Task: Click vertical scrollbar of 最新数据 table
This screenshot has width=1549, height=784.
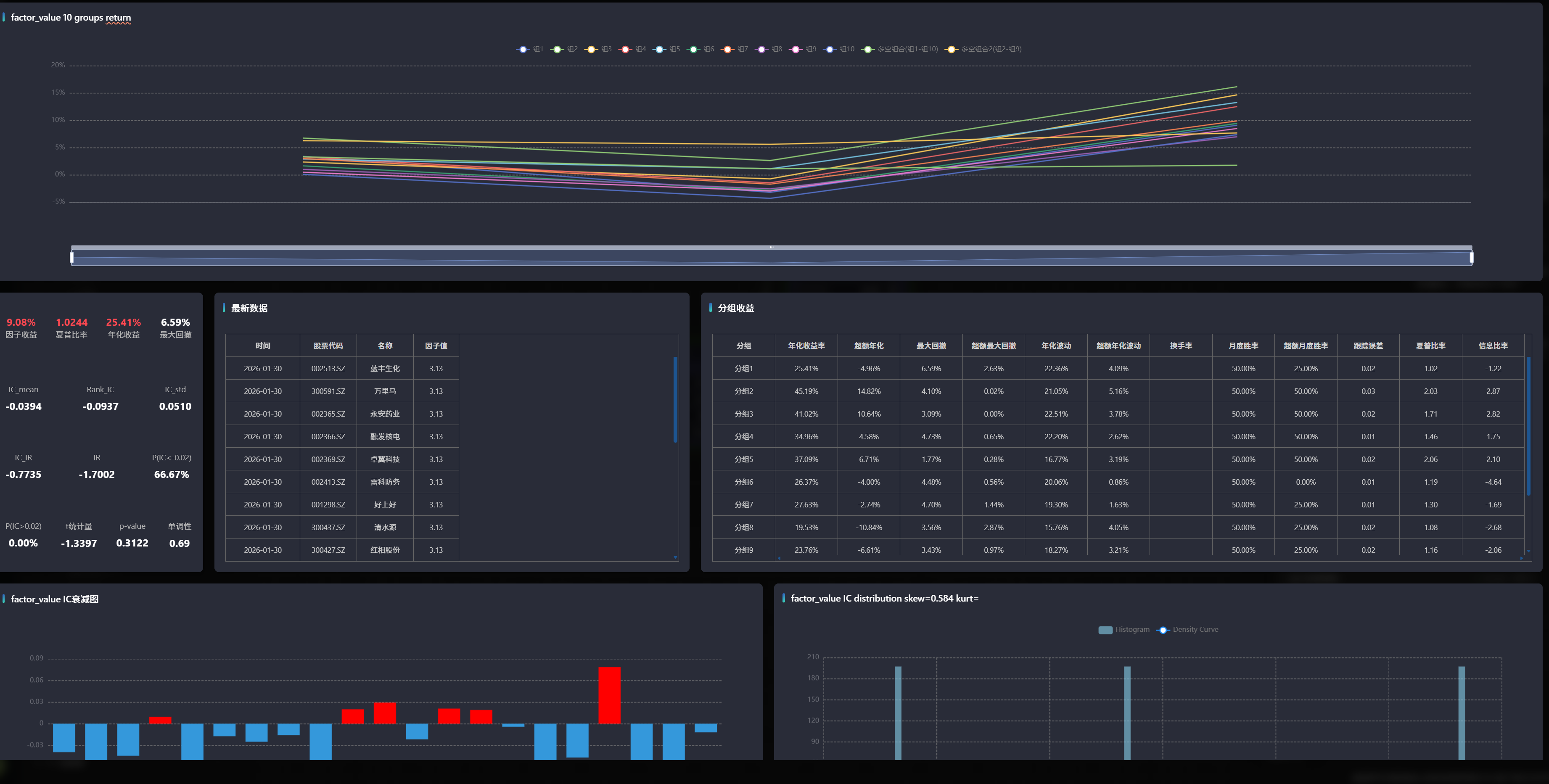Action: pos(675,400)
